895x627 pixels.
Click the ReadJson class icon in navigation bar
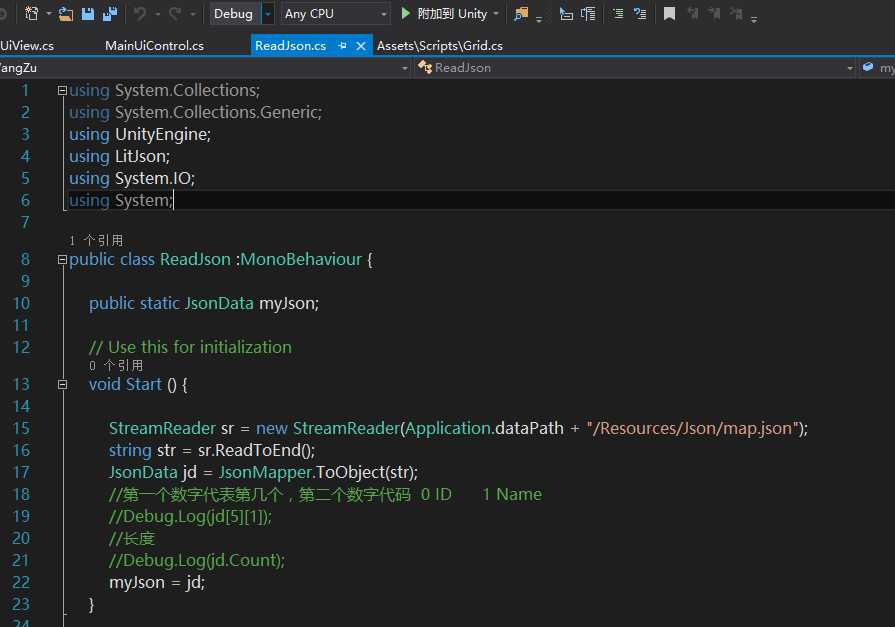pyautogui.click(x=425, y=67)
